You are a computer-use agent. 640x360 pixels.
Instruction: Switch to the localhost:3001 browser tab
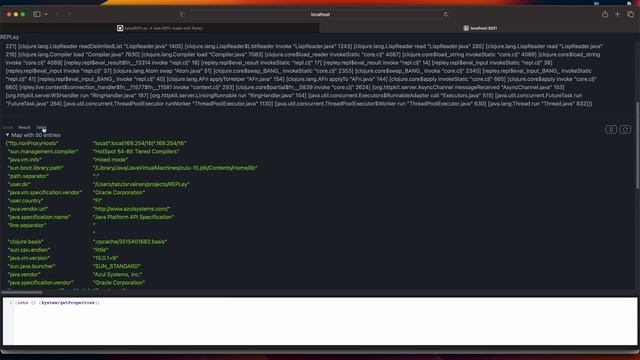(480, 28)
